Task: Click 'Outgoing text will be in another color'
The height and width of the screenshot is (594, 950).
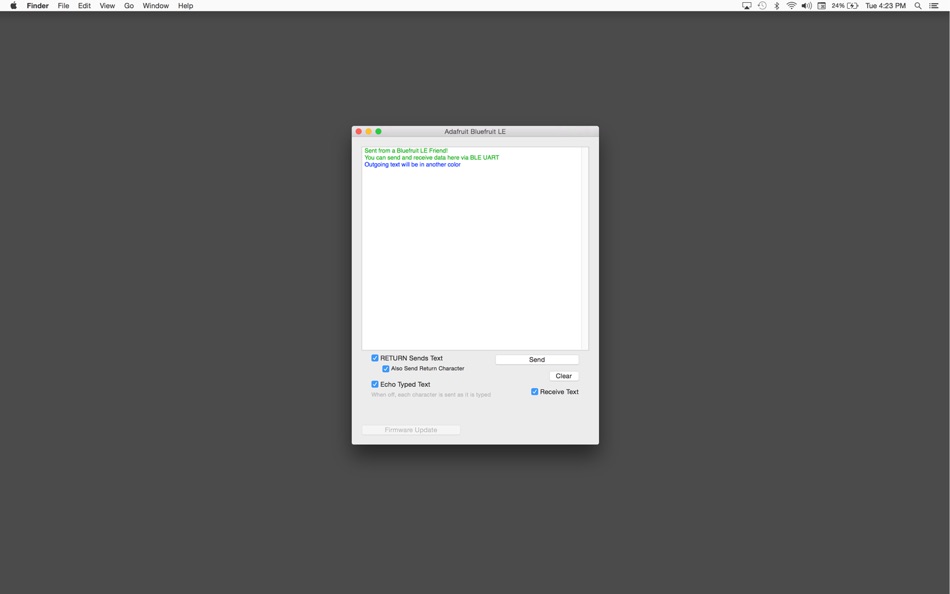Action: pos(412,164)
